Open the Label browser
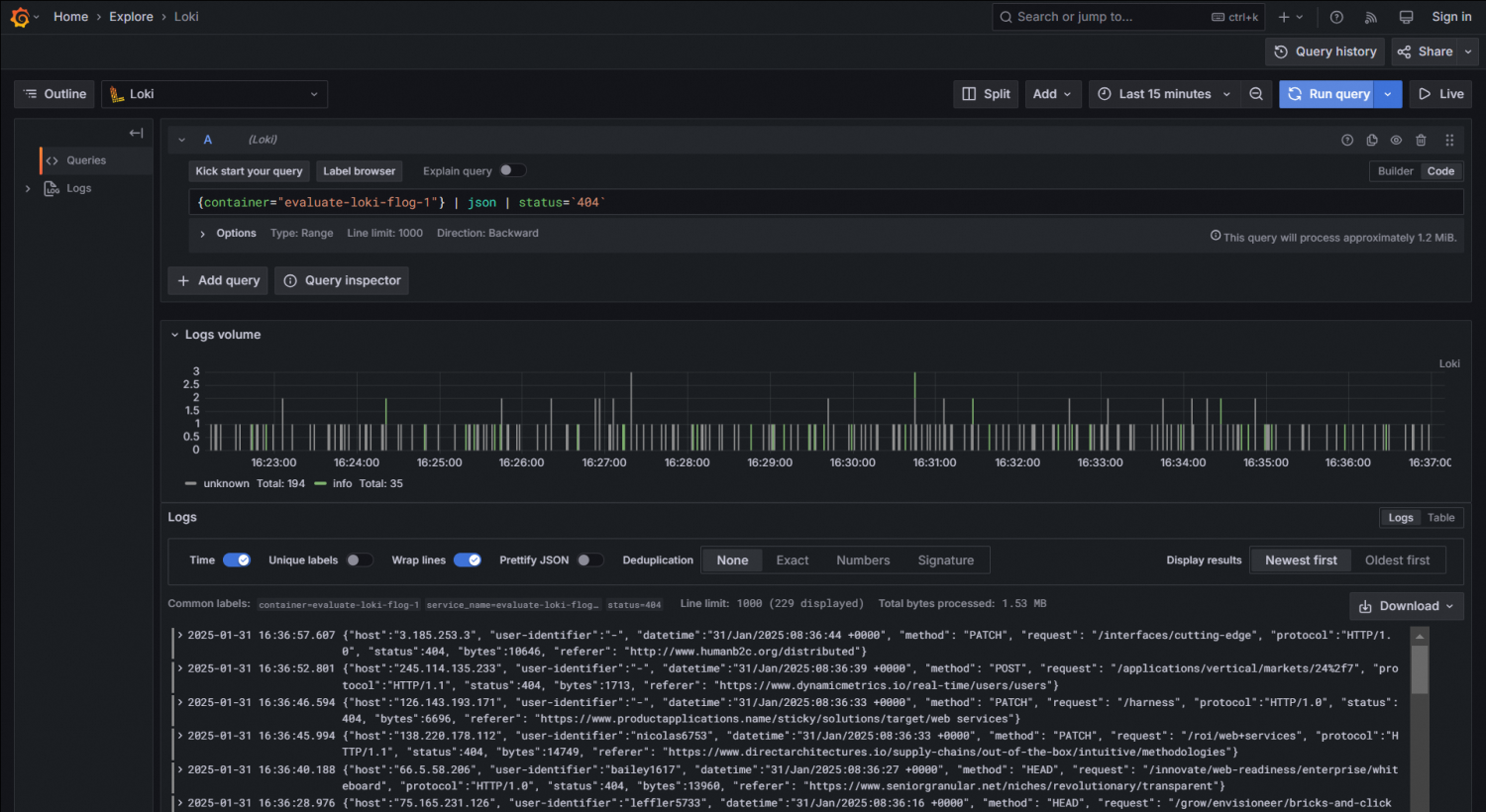Viewport: 1486px width, 812px height. click(359, 170)
